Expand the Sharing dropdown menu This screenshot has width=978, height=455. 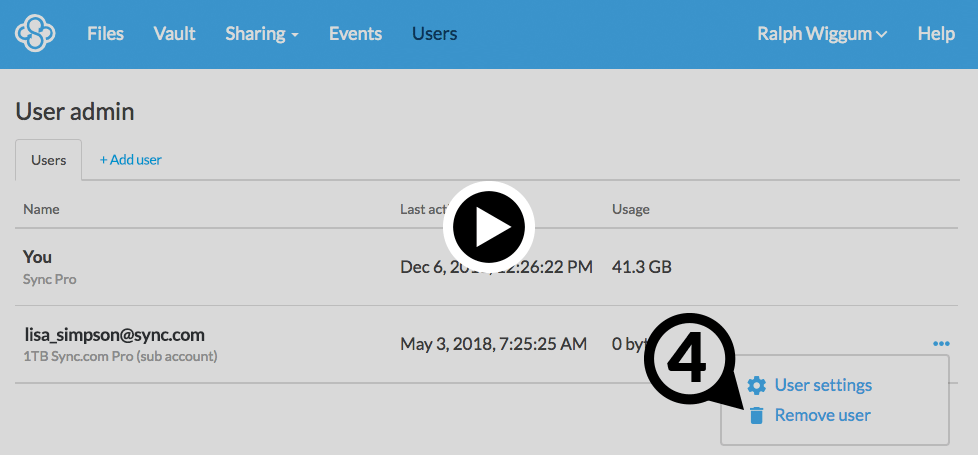[x=262, y=34]
